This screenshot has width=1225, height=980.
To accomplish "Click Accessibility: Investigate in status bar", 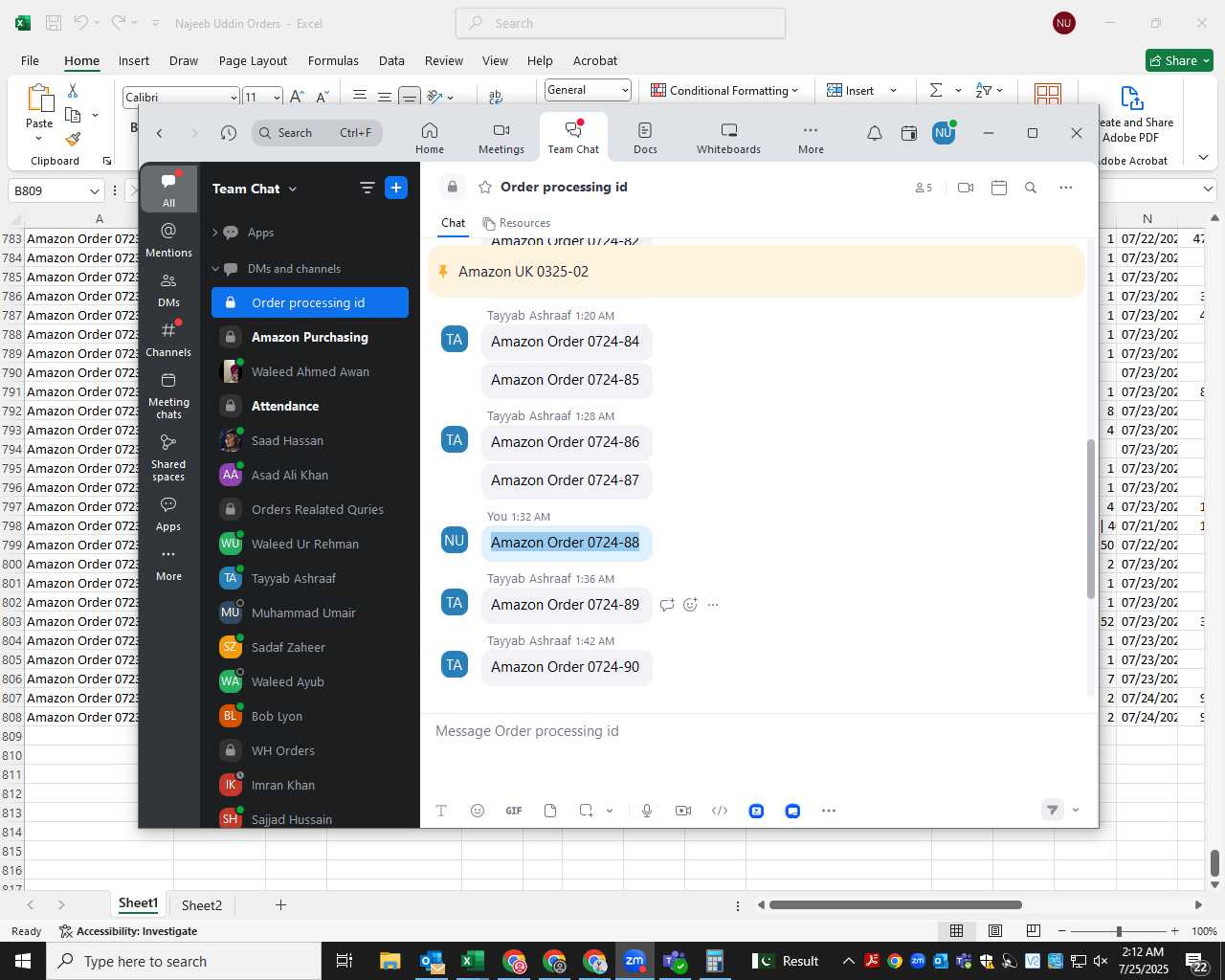I will tap(128, 931).
